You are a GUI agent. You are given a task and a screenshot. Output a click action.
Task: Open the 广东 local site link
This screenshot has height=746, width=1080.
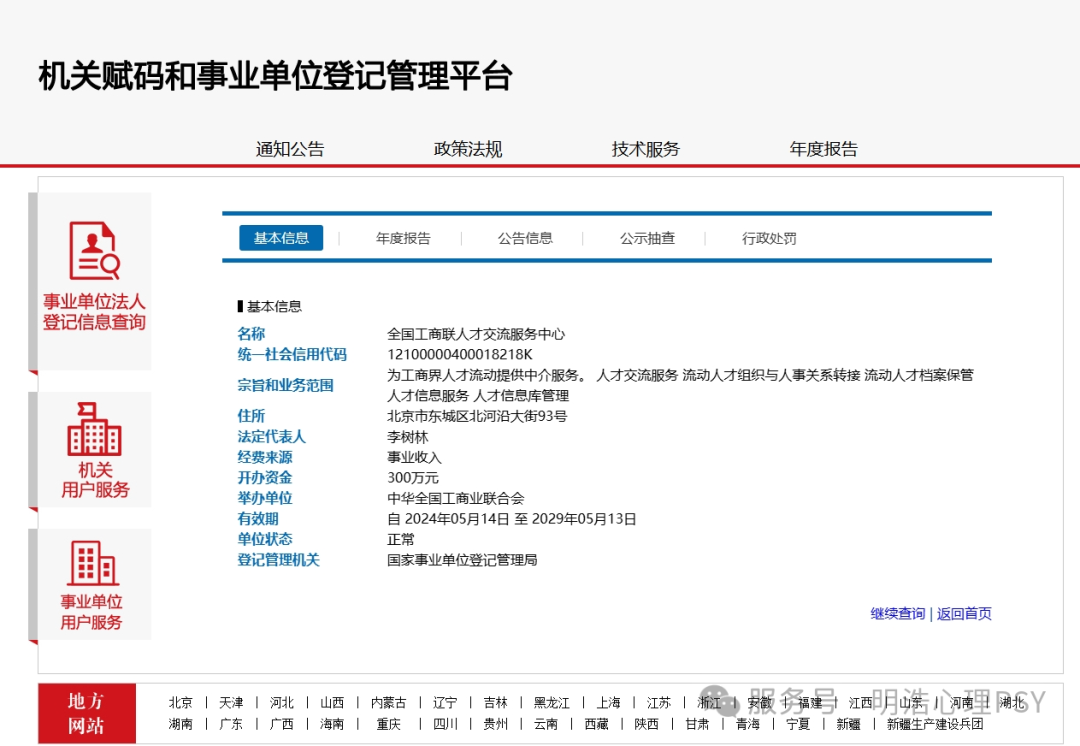231,724
